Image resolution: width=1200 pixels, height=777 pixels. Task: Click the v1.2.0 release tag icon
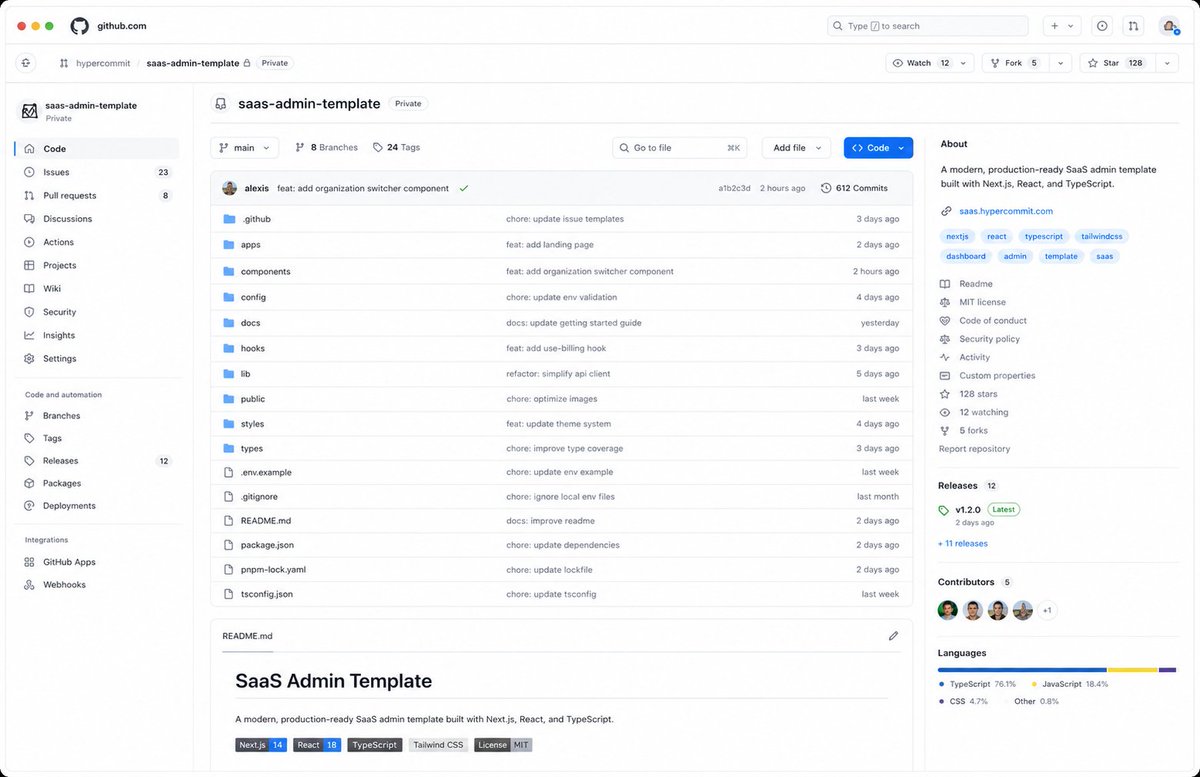coord(944,510)
